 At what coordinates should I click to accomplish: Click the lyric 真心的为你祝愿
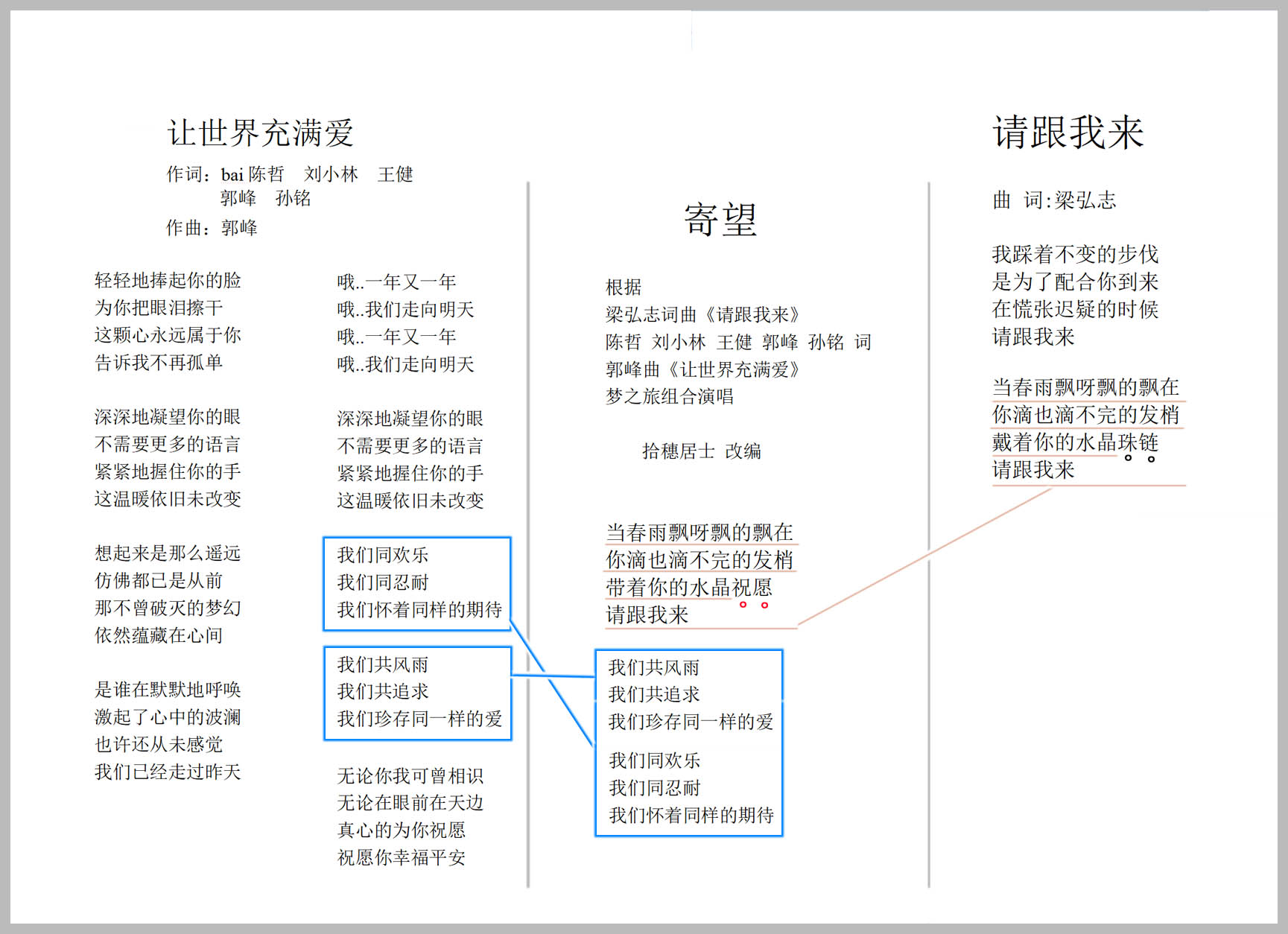click(401, 830)
